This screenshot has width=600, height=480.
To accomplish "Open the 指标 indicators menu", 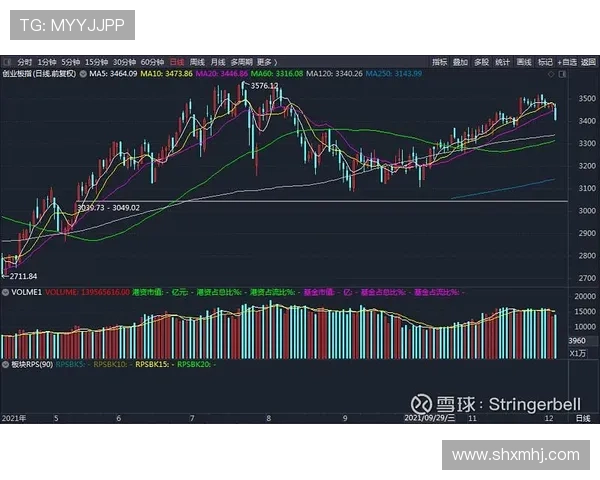I will tap(440, 61).
